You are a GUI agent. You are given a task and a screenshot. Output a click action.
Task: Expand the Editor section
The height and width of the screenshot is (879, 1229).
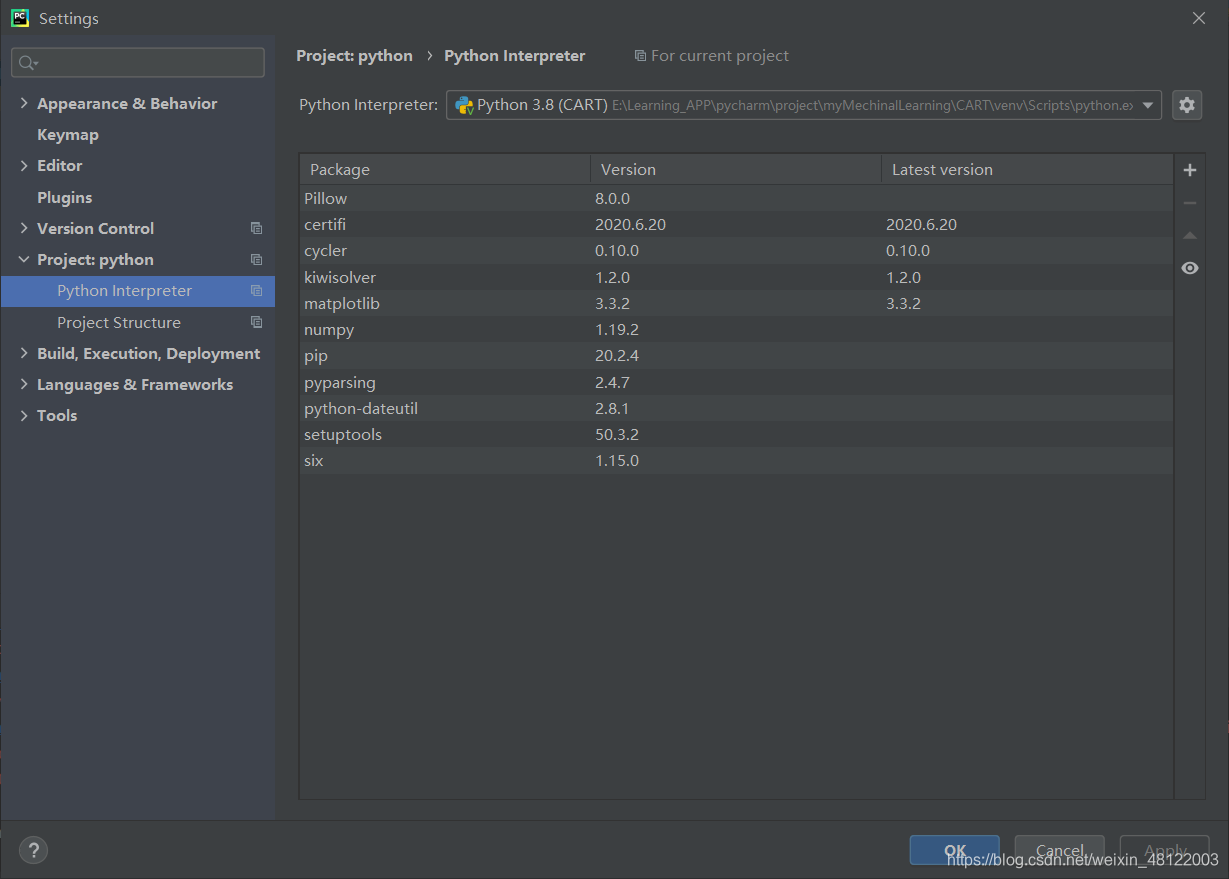24,165
